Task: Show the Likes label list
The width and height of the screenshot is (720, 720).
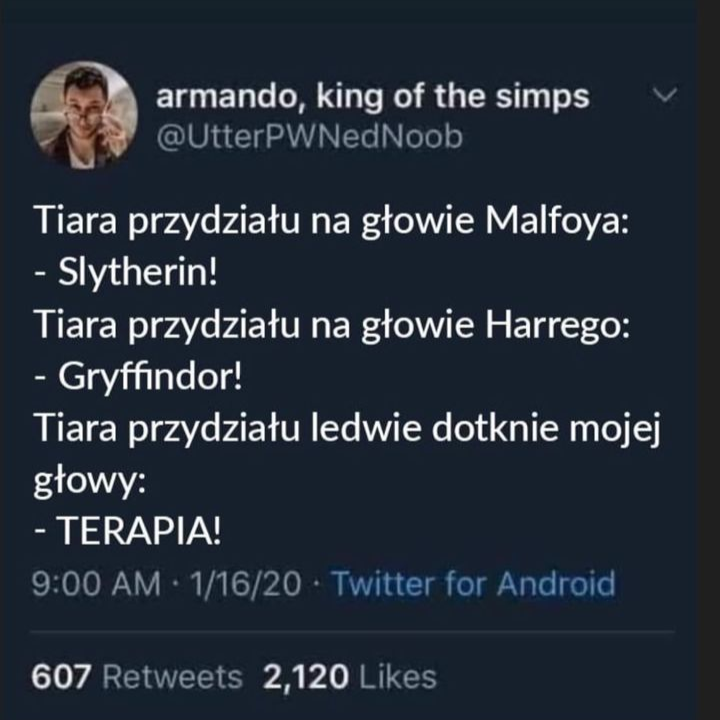Action: pos(398,677)
